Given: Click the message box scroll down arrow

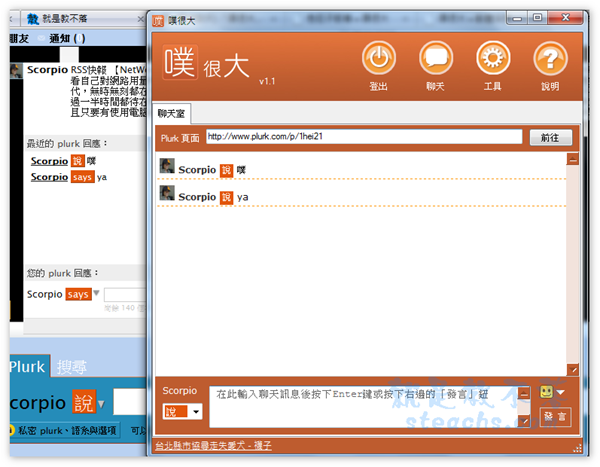Looking at the screenshot, I should [x=524, y=421].
